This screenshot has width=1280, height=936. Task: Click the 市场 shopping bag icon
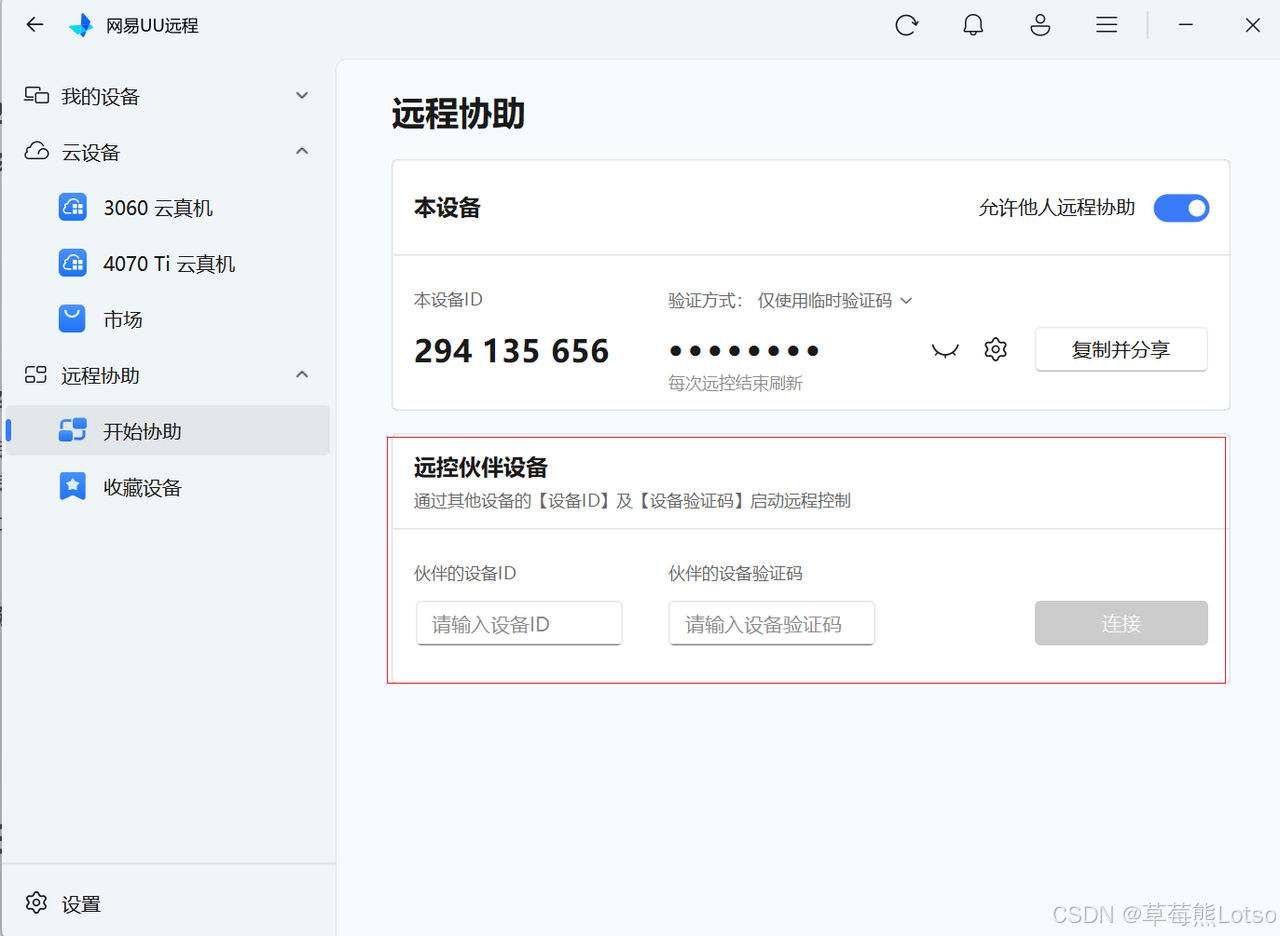click(73, 319)
